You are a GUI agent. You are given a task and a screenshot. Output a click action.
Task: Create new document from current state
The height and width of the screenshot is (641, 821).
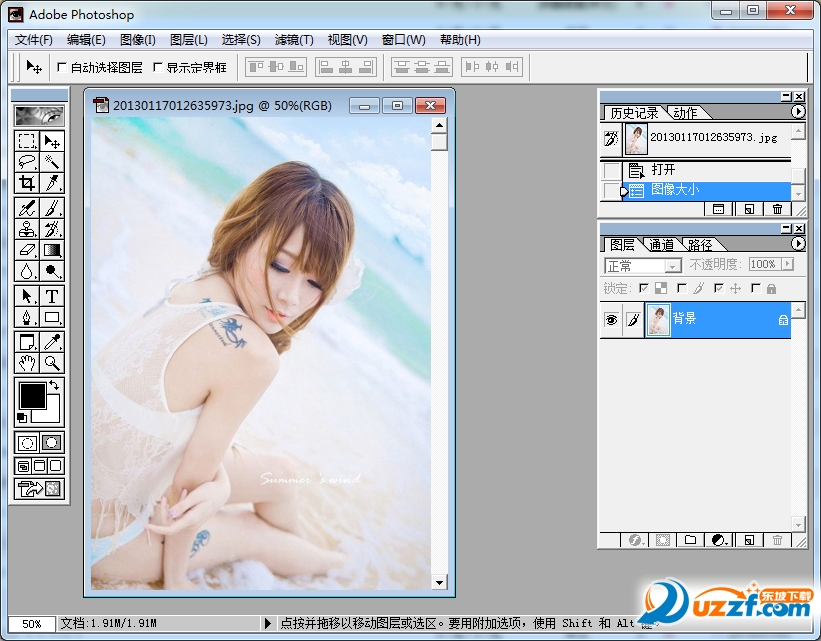pos(718,209)
